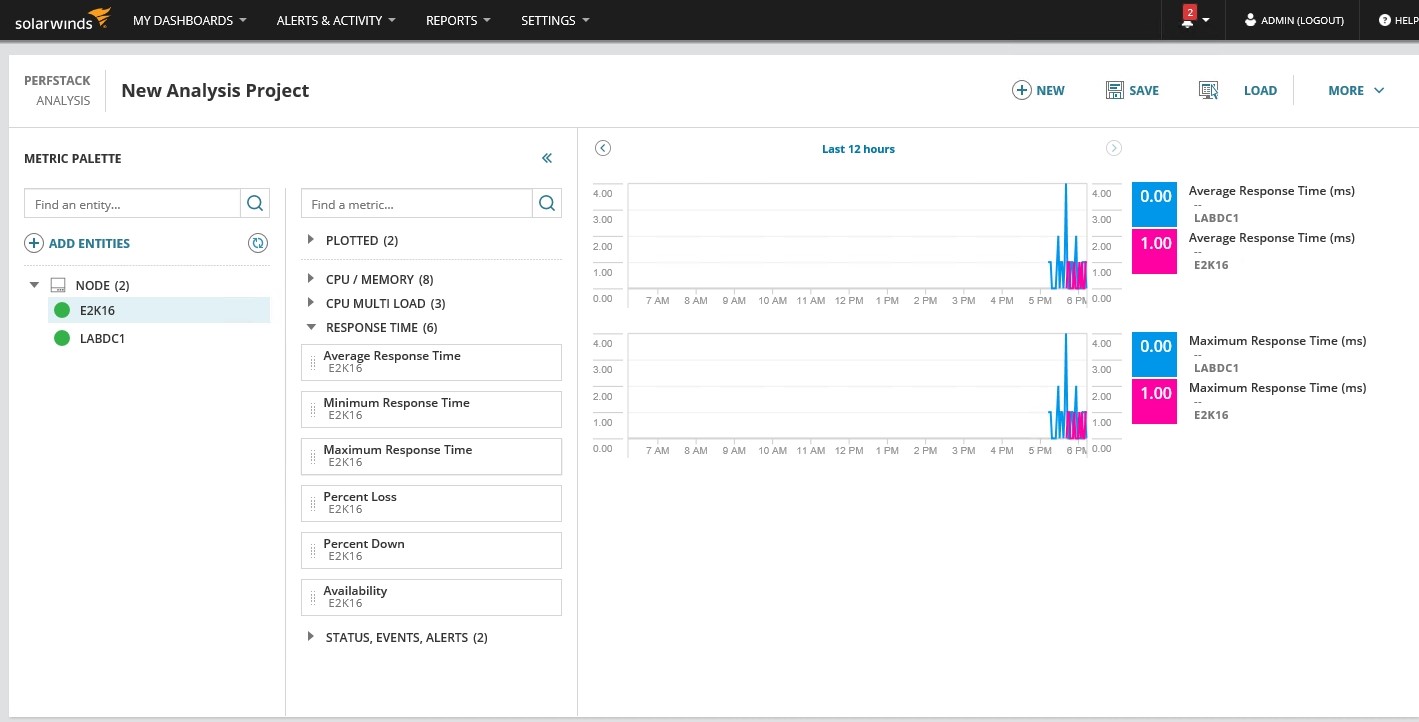Select the Minimum Response Time metric card
Image resolution: width=1419 pixels, height=722 pixels.
coord(431,409)
